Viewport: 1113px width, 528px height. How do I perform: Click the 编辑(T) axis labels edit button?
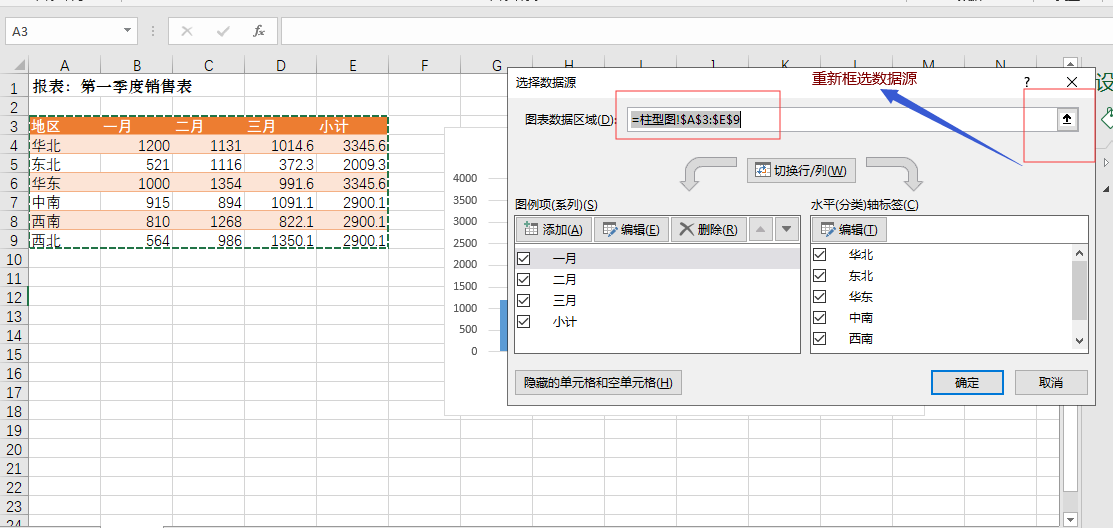(x=849, y=229)
